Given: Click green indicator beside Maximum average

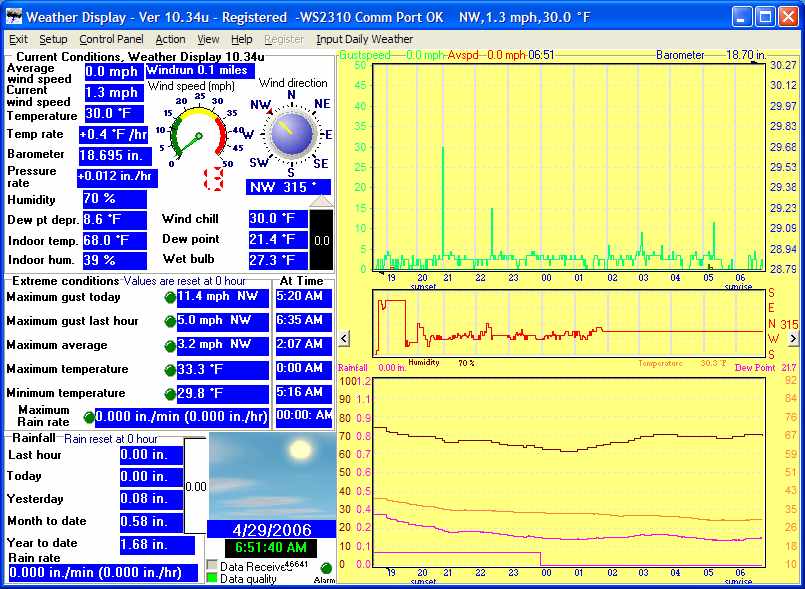Looking at the screenshot, I should pyautogui.click(x=170, y=346).
